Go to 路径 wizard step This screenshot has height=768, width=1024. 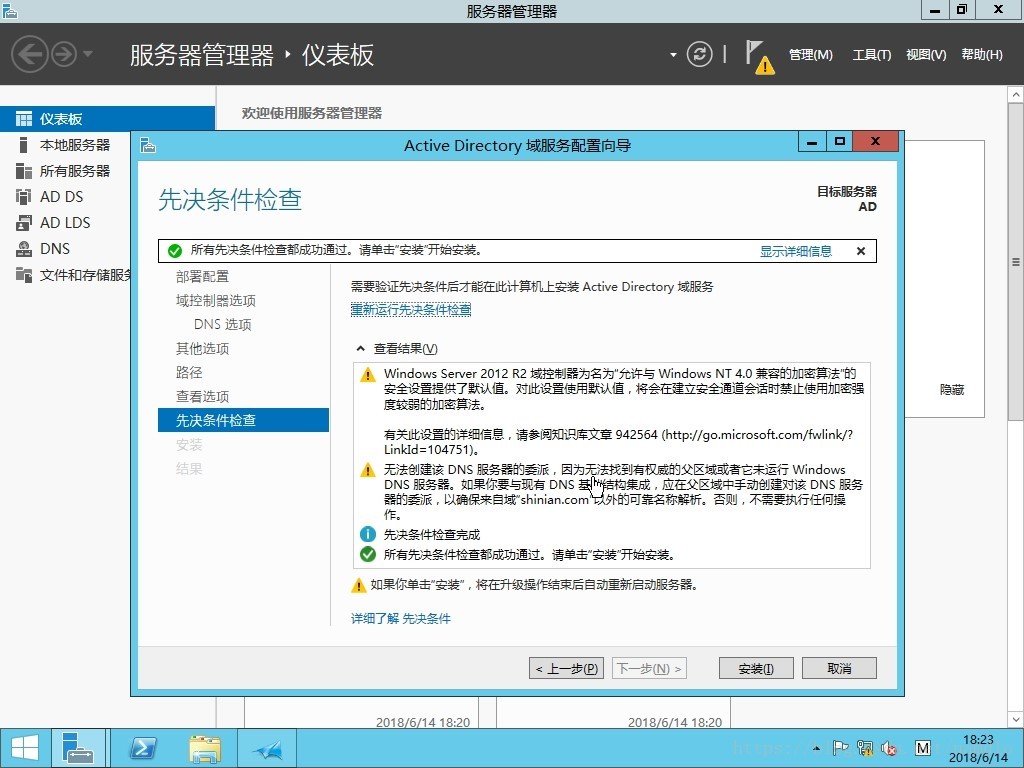pos(189,372)
